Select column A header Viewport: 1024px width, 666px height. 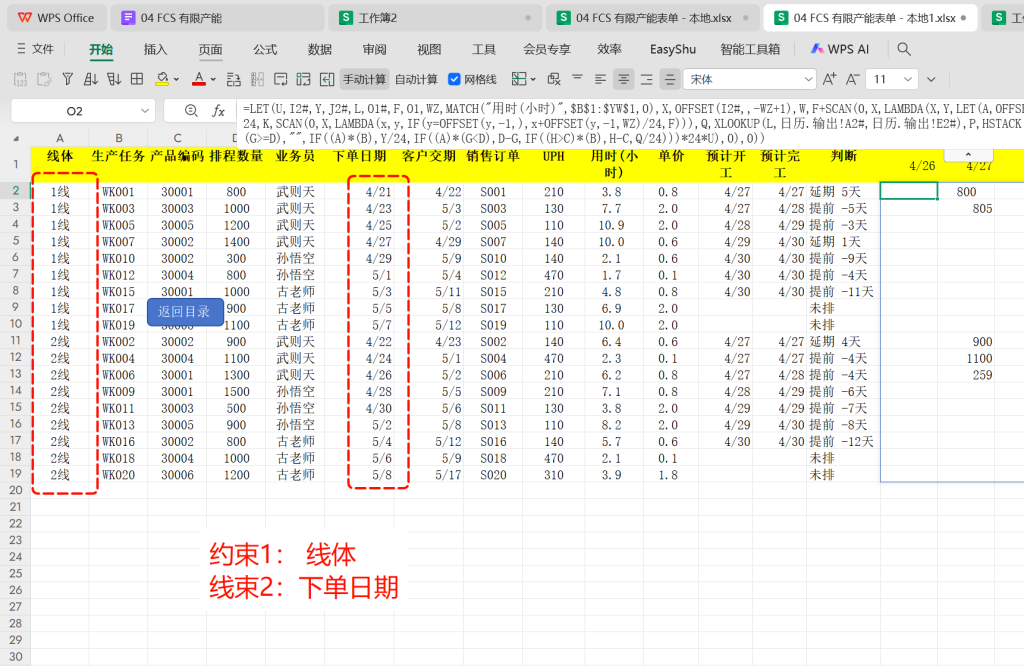(59, 138)
